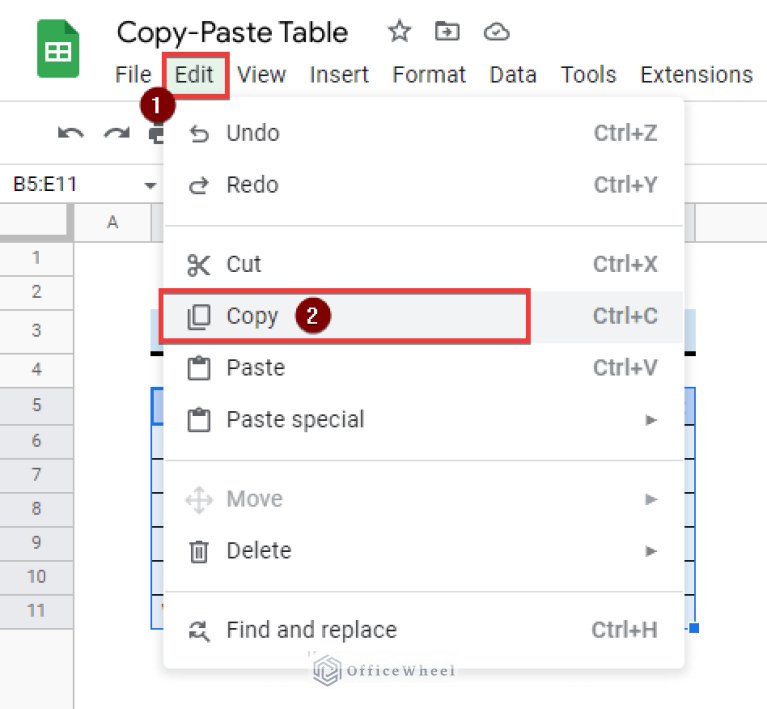
Task: Open the Data menu
Action: coord(513,75)
